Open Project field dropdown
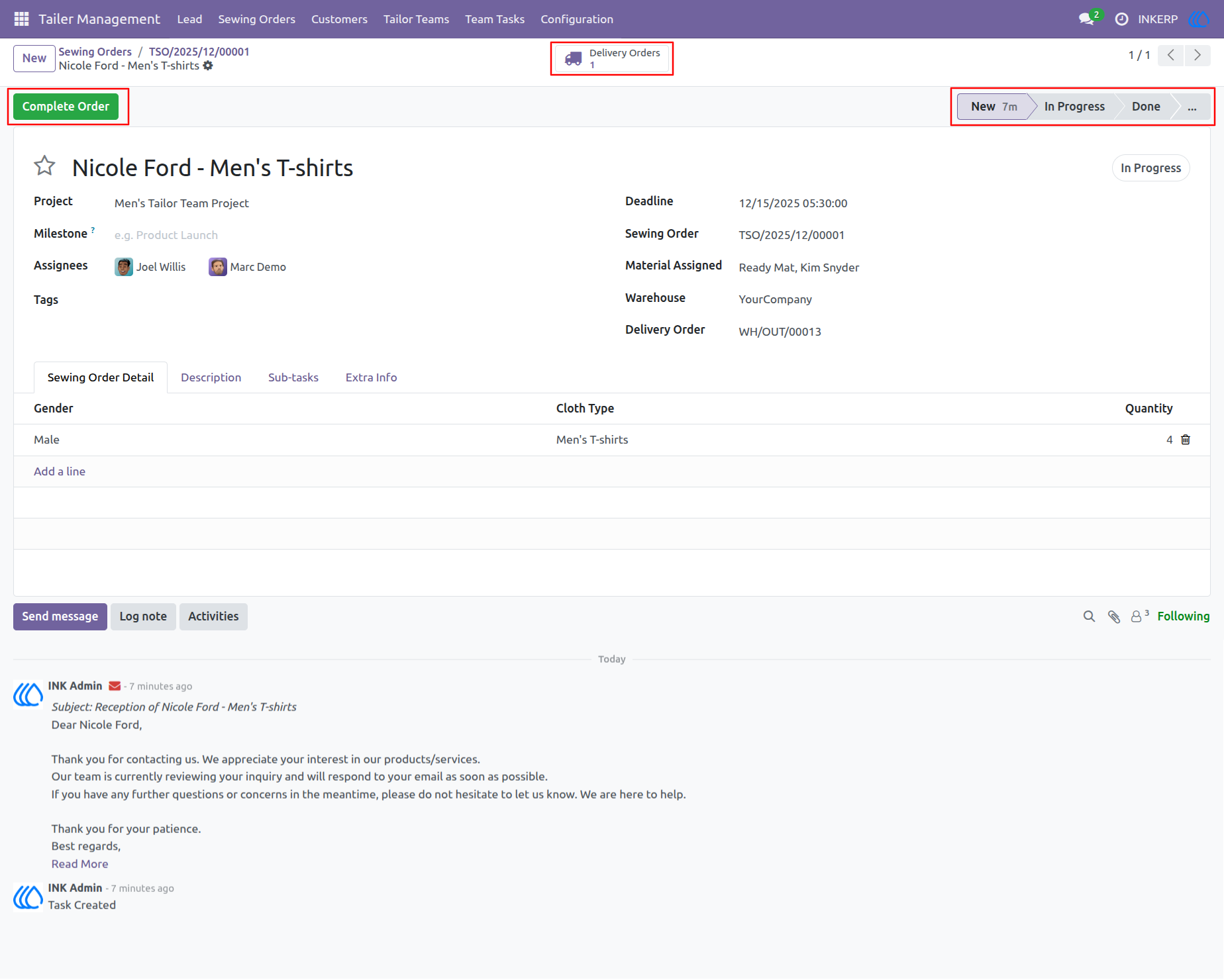Viewport: 1224px width, 980px height. click(x=356, y=203)
